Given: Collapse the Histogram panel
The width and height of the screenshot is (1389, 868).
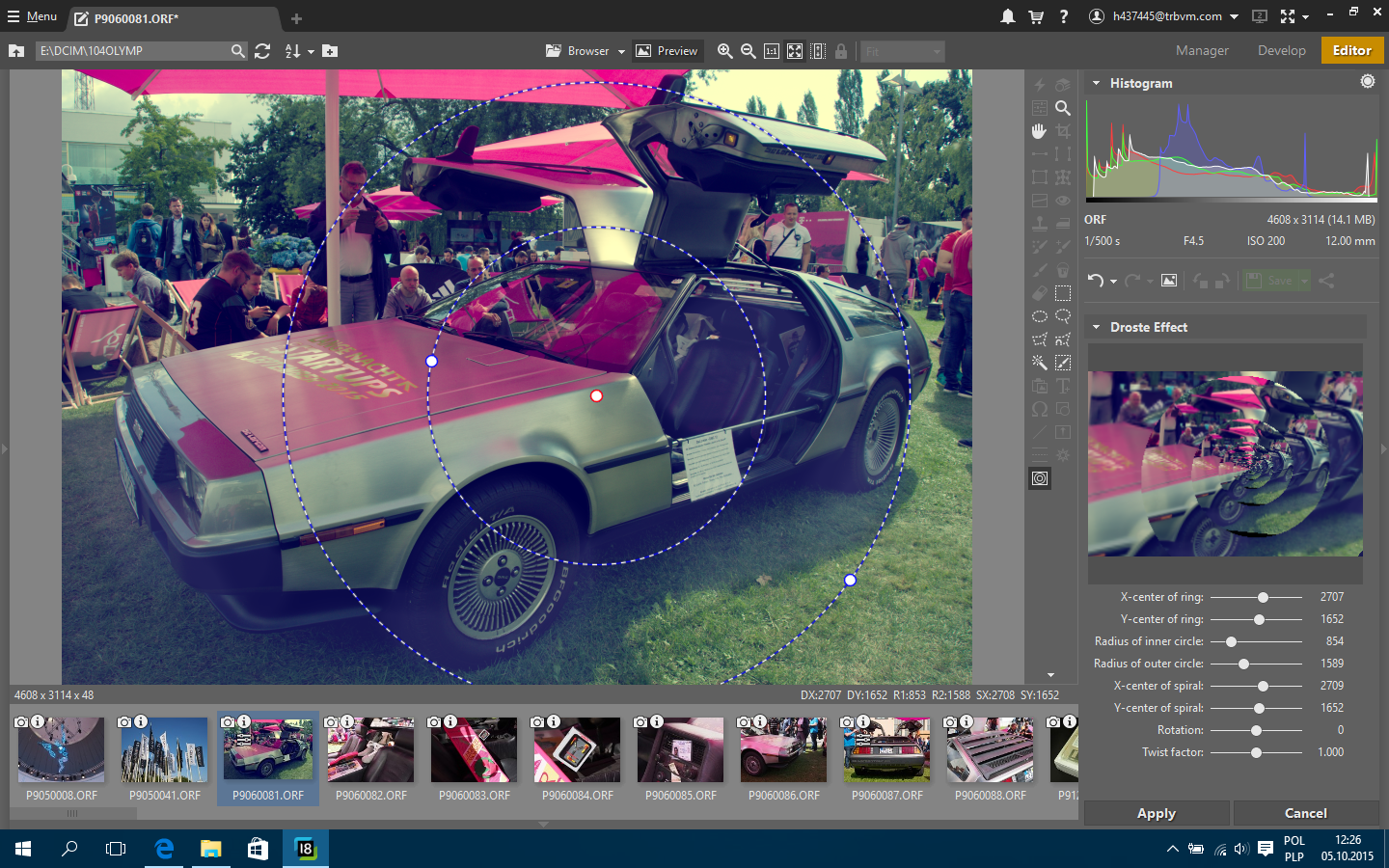Looking at the screenshot, I should (1096, 84).
